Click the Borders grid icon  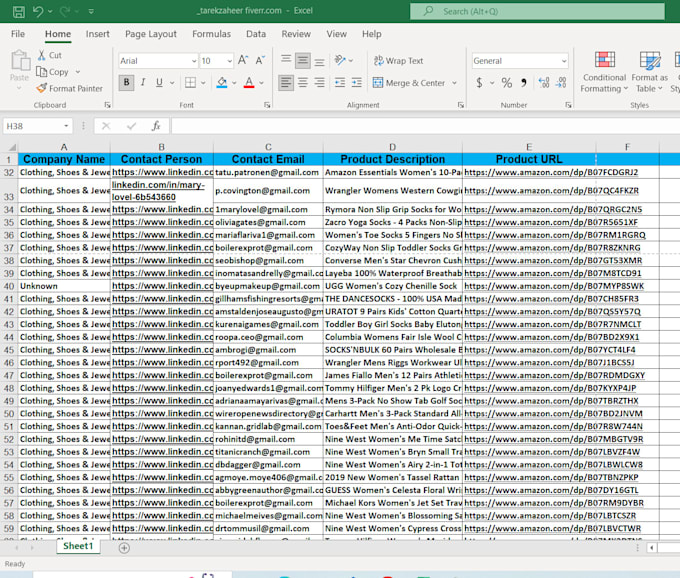click(x=190, y=82)
